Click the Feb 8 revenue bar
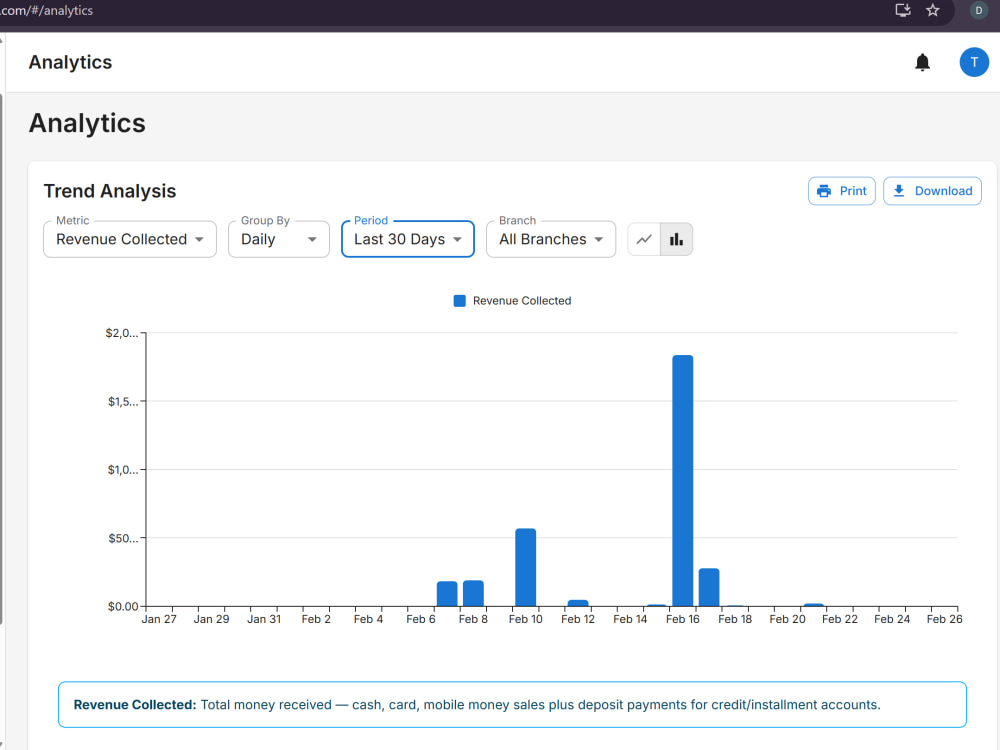The image size is (1000, 750). 473,593
